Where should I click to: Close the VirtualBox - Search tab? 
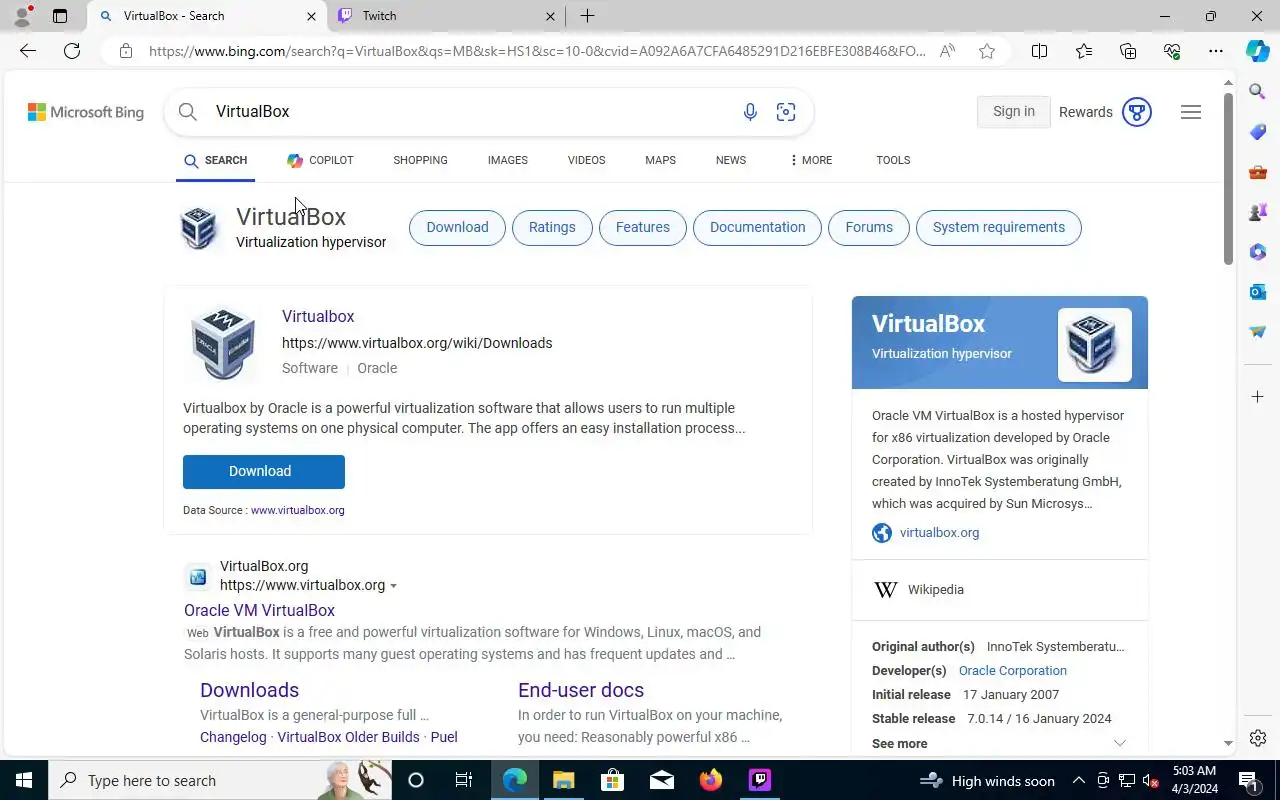[x=311, y=16]
